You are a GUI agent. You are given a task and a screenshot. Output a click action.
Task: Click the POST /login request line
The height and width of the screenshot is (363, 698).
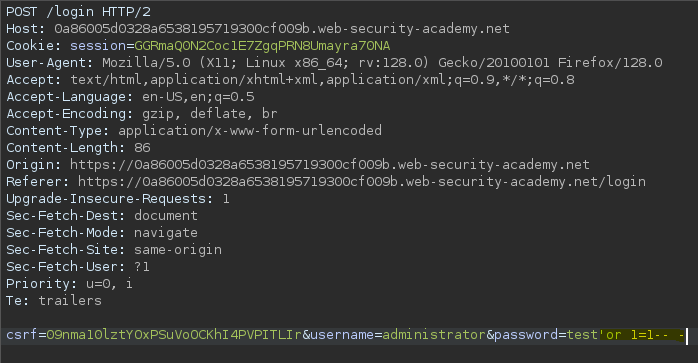coord(78,12)
